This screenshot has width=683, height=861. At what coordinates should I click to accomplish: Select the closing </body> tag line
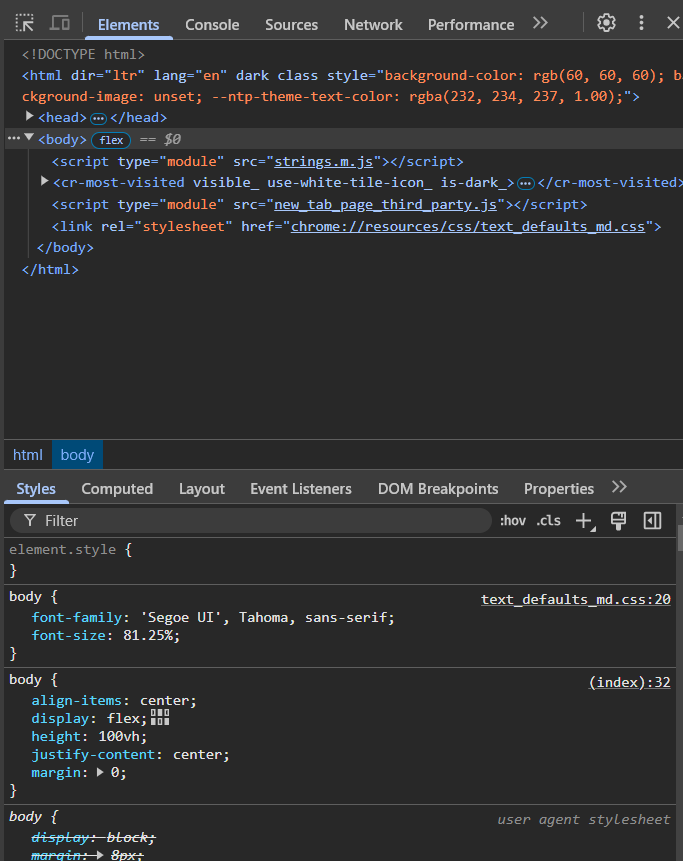coord(65,248)
